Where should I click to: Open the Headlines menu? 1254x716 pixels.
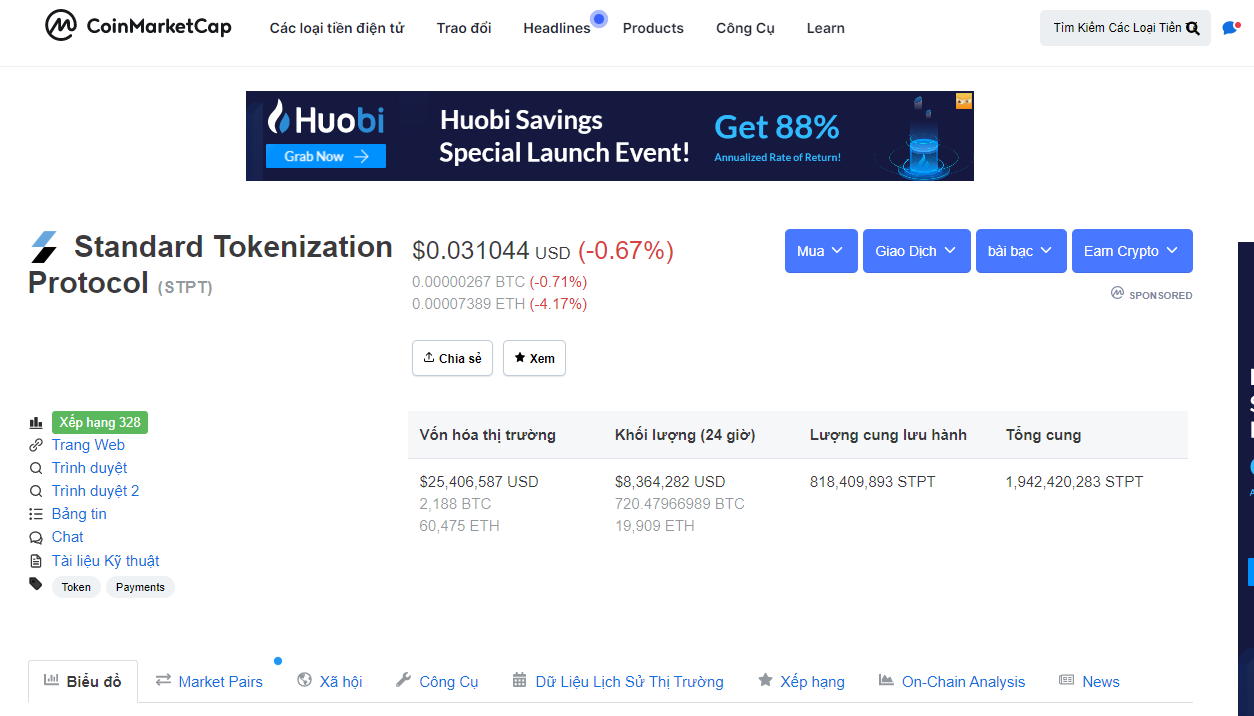(x=557, y=28)
